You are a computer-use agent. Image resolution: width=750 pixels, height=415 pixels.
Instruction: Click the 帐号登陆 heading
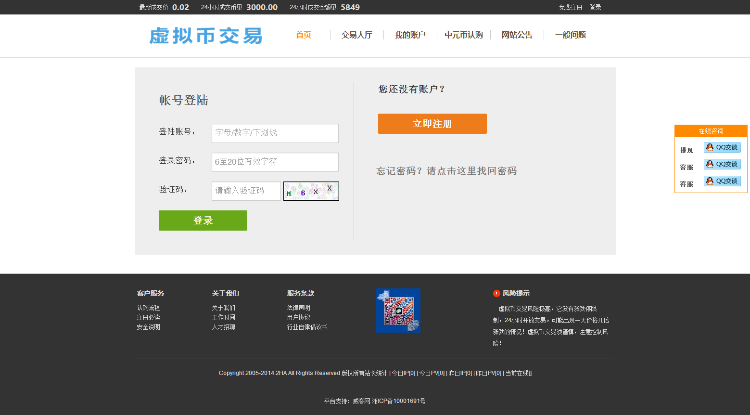click(x=184, y=100)
